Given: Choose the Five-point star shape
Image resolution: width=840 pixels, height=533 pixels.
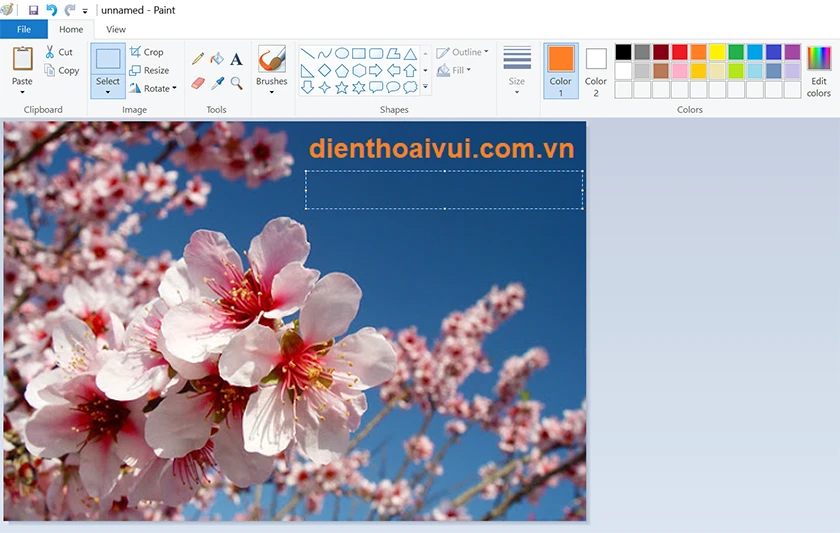Looking at the screenshot, I should [342, 87].
